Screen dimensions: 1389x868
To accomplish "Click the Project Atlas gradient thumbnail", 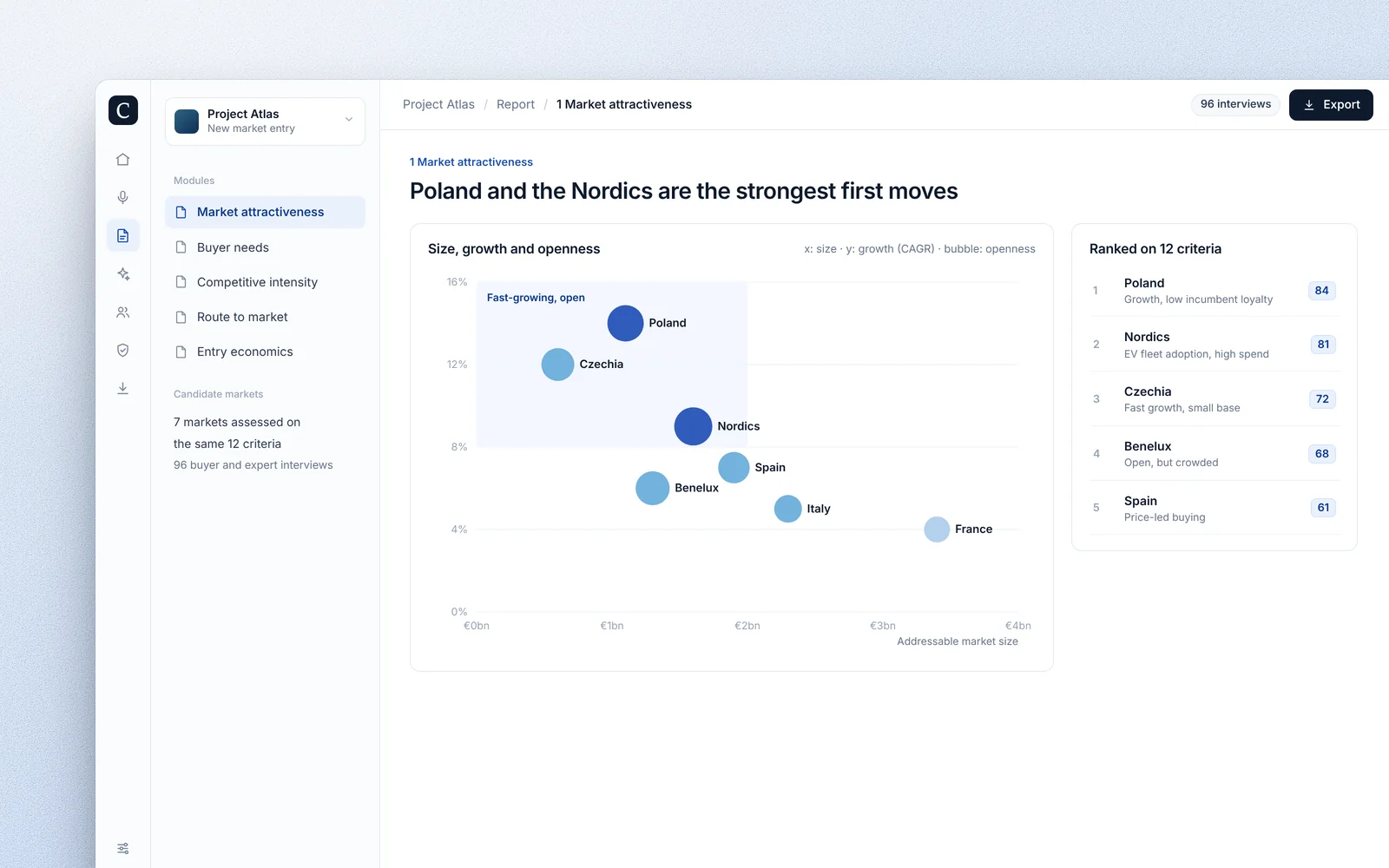I will coord(187,122).
